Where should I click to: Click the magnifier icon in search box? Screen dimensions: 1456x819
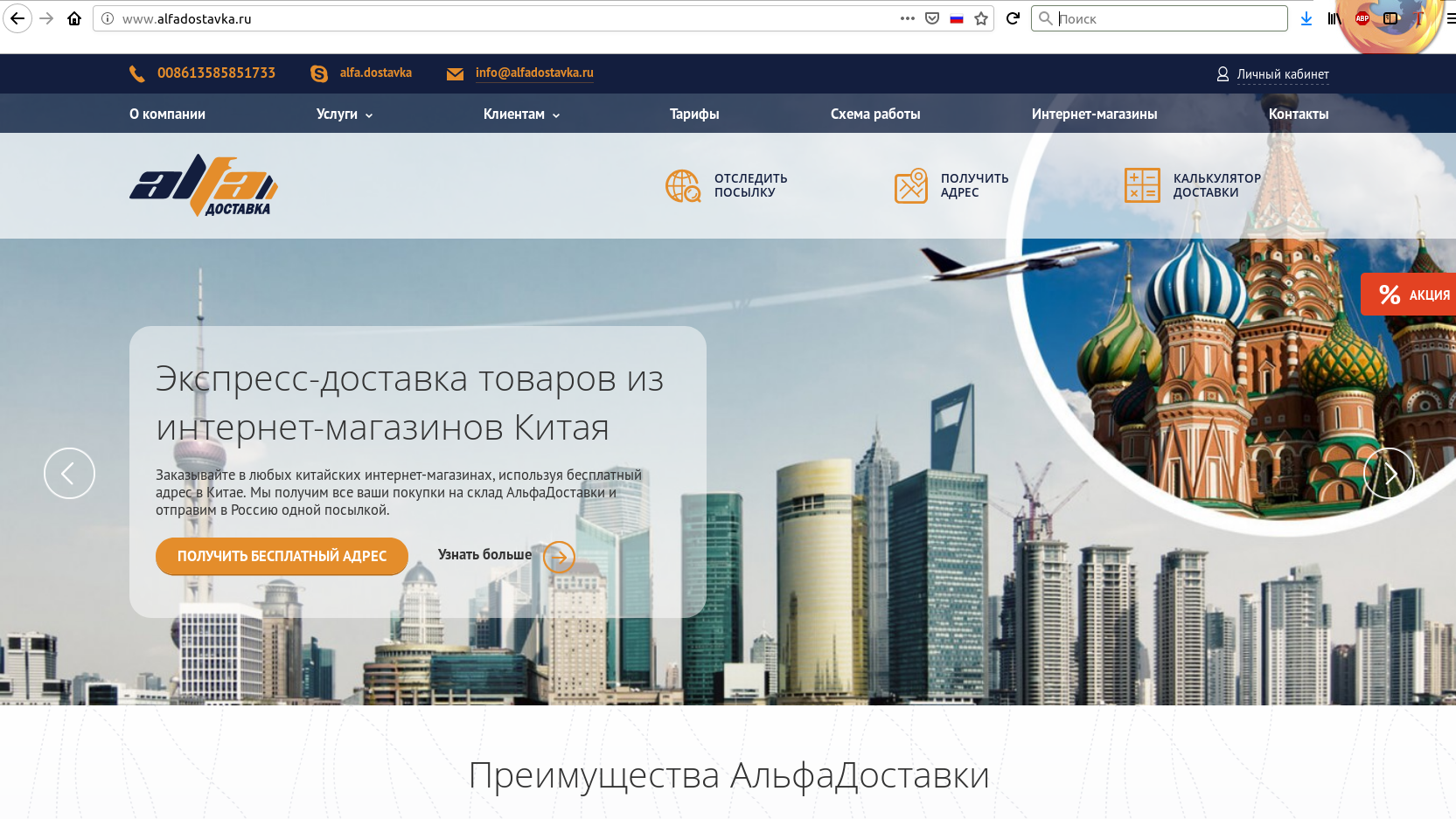(1045, 18)
